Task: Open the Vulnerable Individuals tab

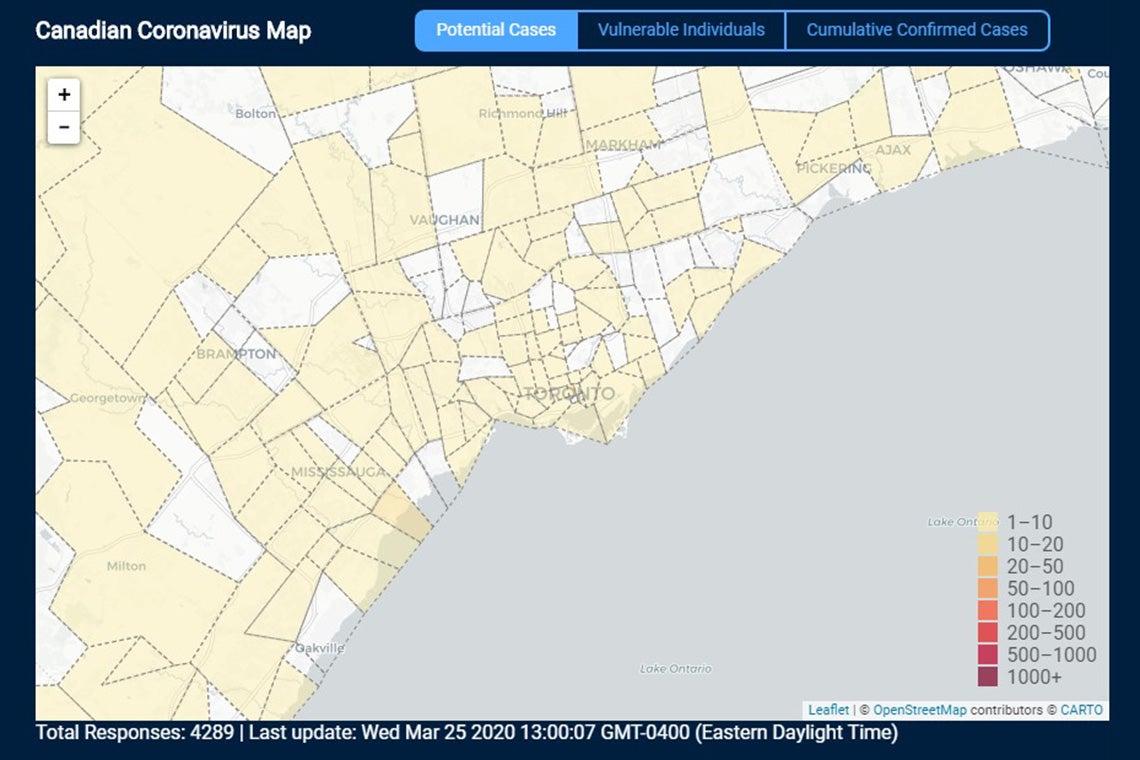Action: 681,30
